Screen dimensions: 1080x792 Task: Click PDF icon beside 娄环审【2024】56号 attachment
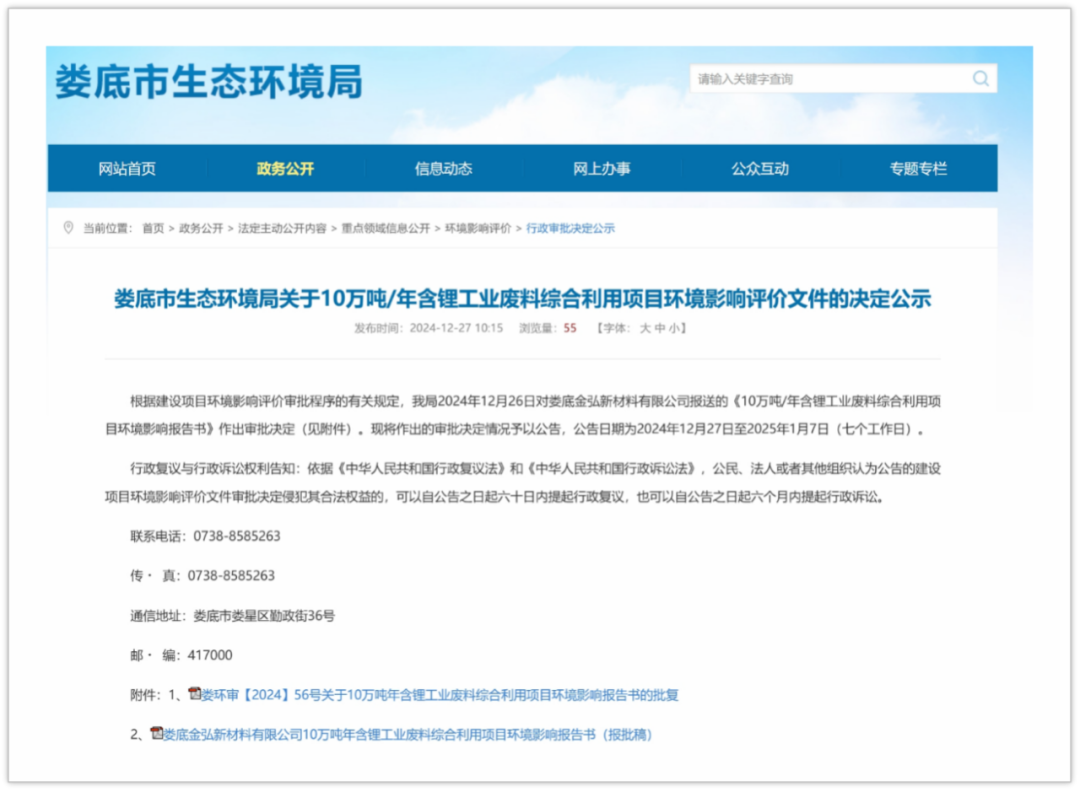(x=195, y=694)
